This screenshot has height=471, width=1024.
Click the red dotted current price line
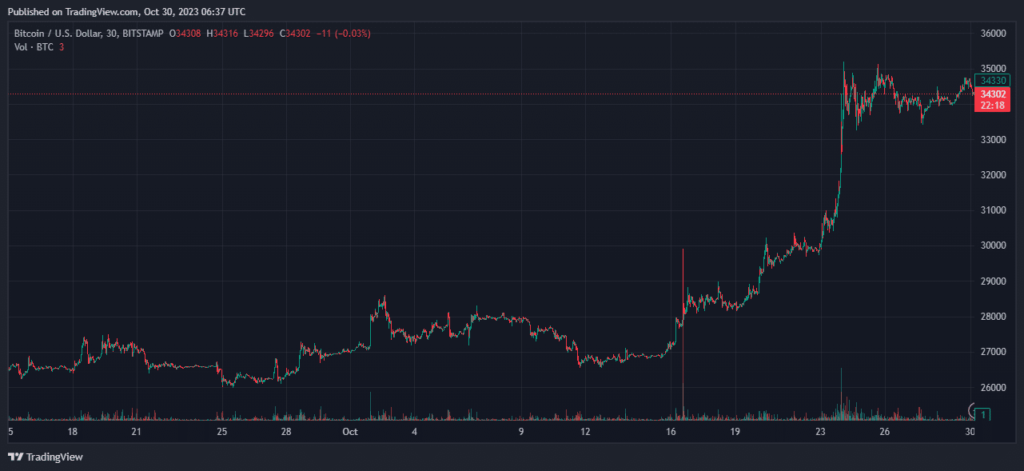(400, 94)
